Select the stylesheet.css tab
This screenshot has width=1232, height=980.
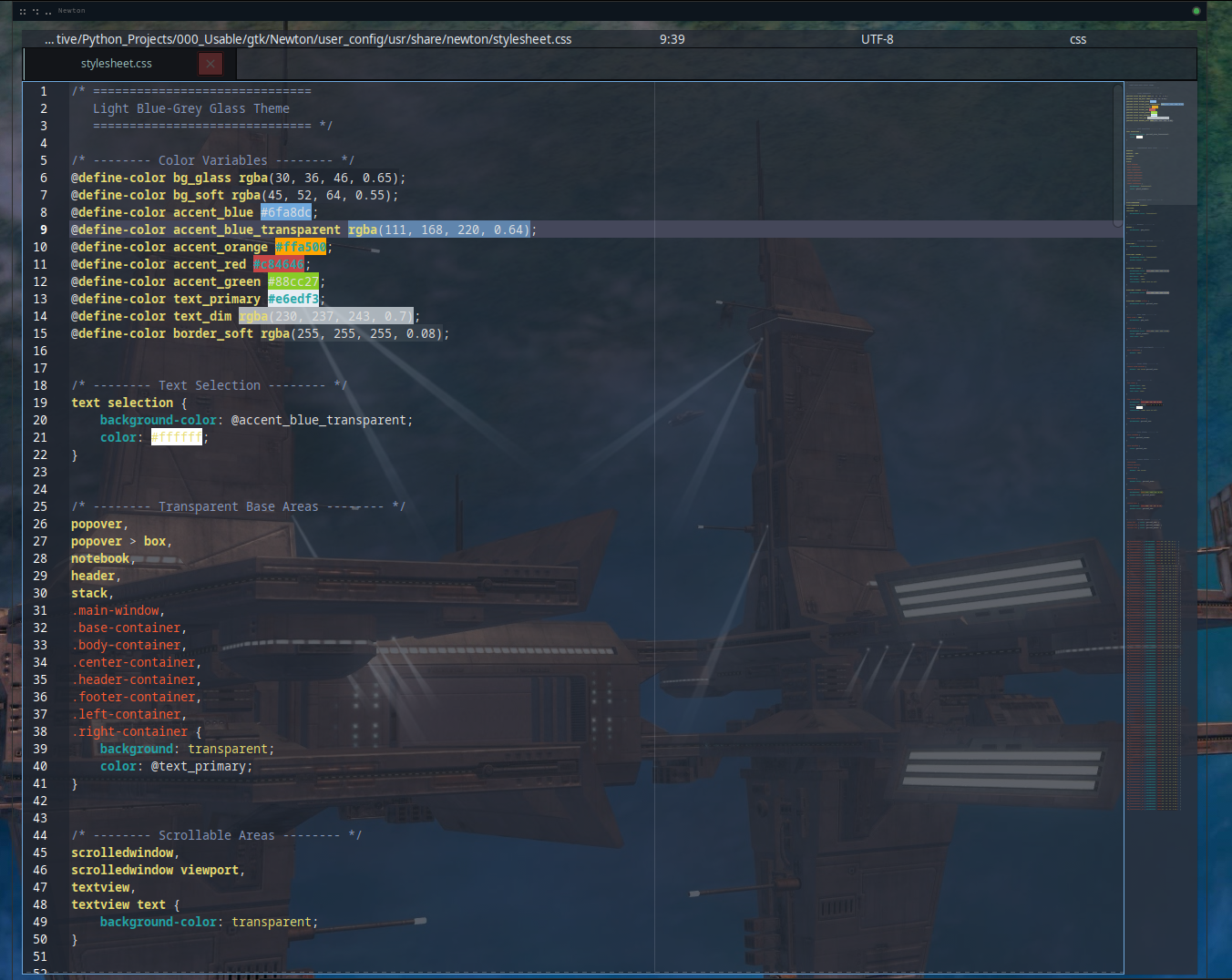[x=116, y=64]
